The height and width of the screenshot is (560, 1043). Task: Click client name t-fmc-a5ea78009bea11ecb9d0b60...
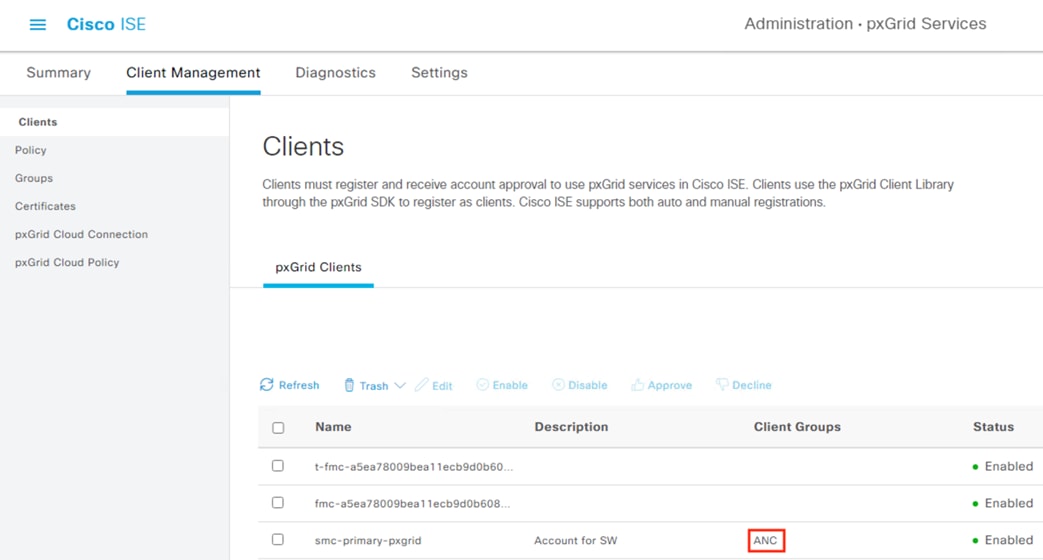414,467
